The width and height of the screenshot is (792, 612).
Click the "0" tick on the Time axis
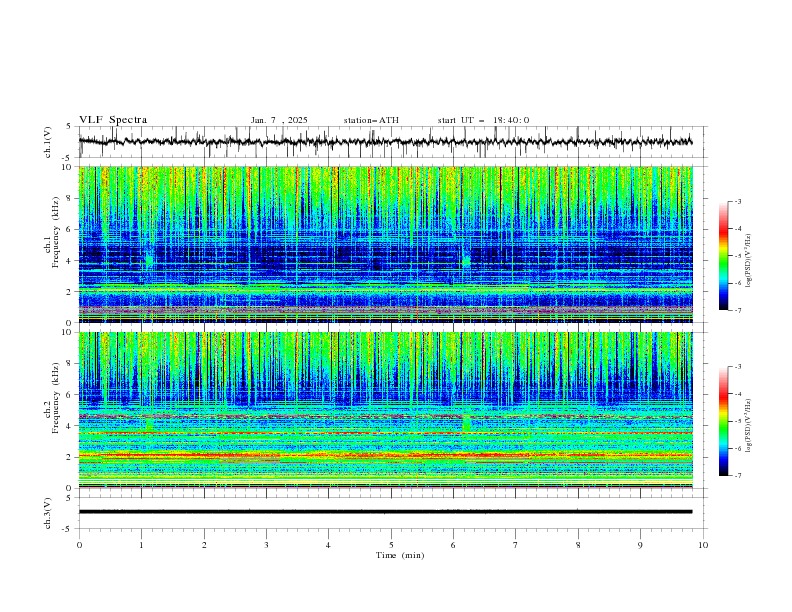coord(79,545)
